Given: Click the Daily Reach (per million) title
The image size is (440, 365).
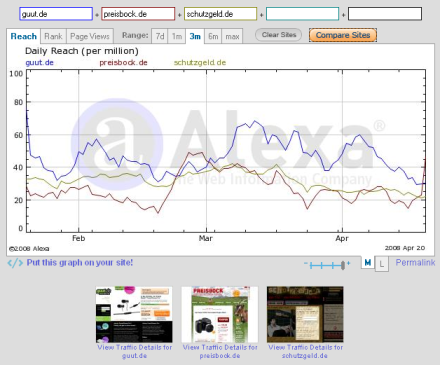Looking at the screenshot, I should click(x=82, y=51).
